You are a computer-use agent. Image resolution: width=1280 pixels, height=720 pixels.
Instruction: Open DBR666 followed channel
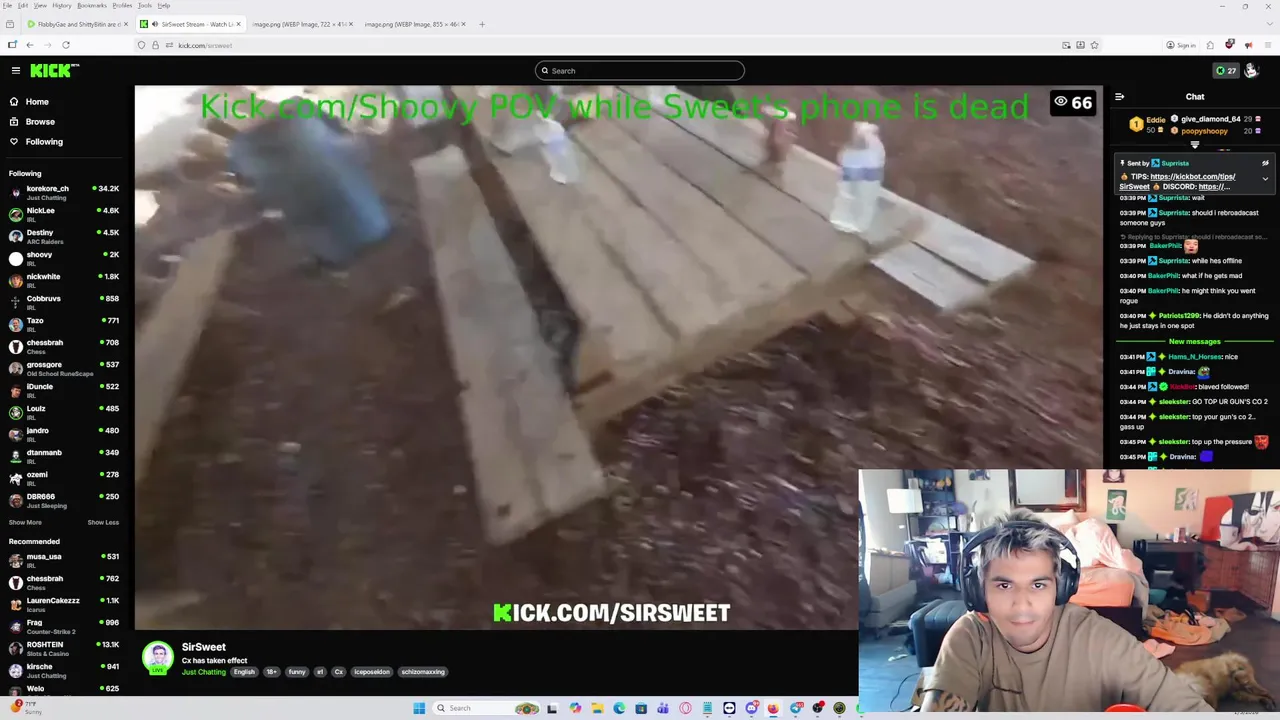64,500
